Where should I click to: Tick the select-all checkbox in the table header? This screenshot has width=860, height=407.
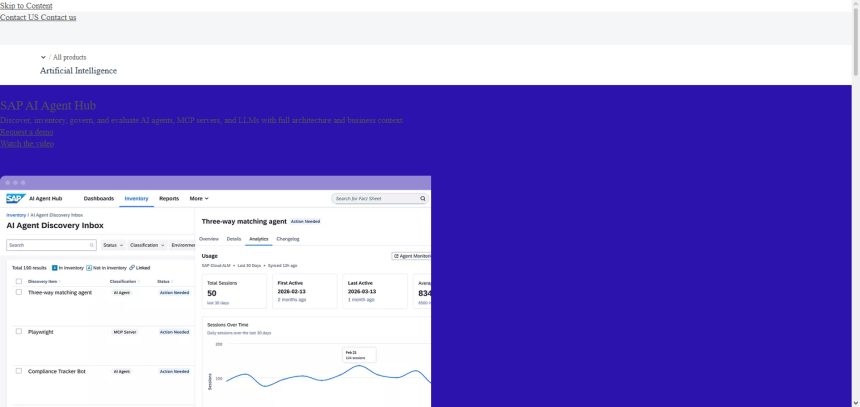click(x=19, y=281)
